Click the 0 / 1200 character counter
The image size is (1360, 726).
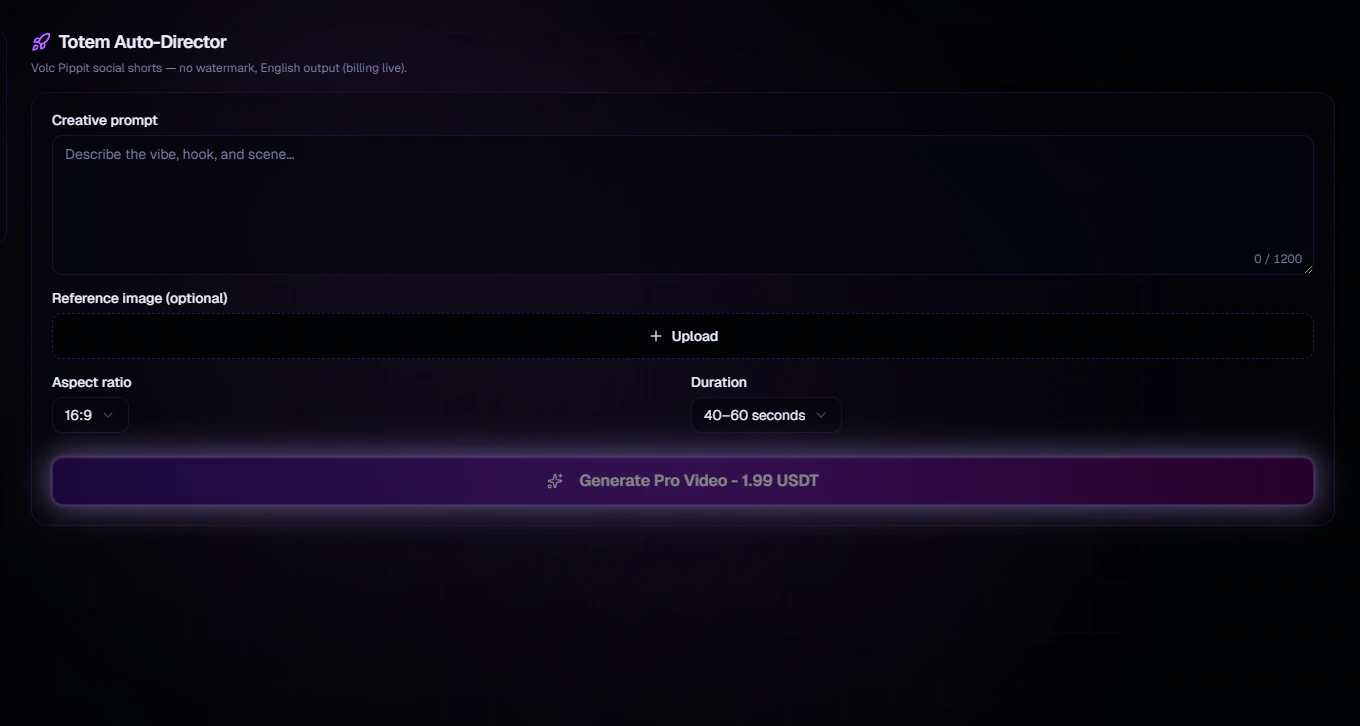point(1278,259)
